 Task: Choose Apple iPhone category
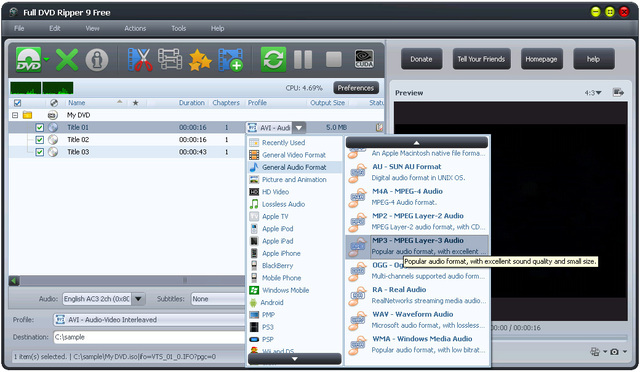coord(295,253)
